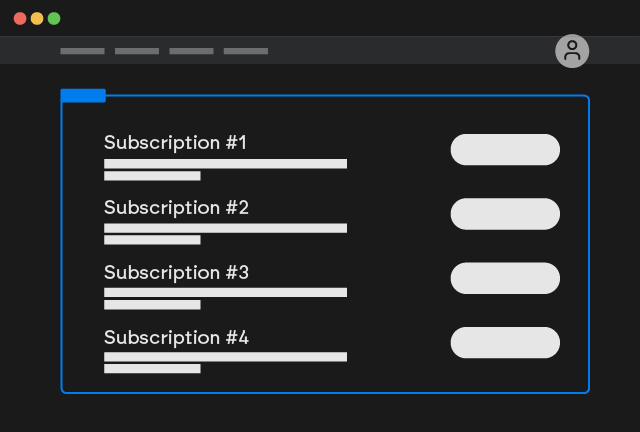
Task: Open the Subscription #1 title
Action: [x=175, y=143]
